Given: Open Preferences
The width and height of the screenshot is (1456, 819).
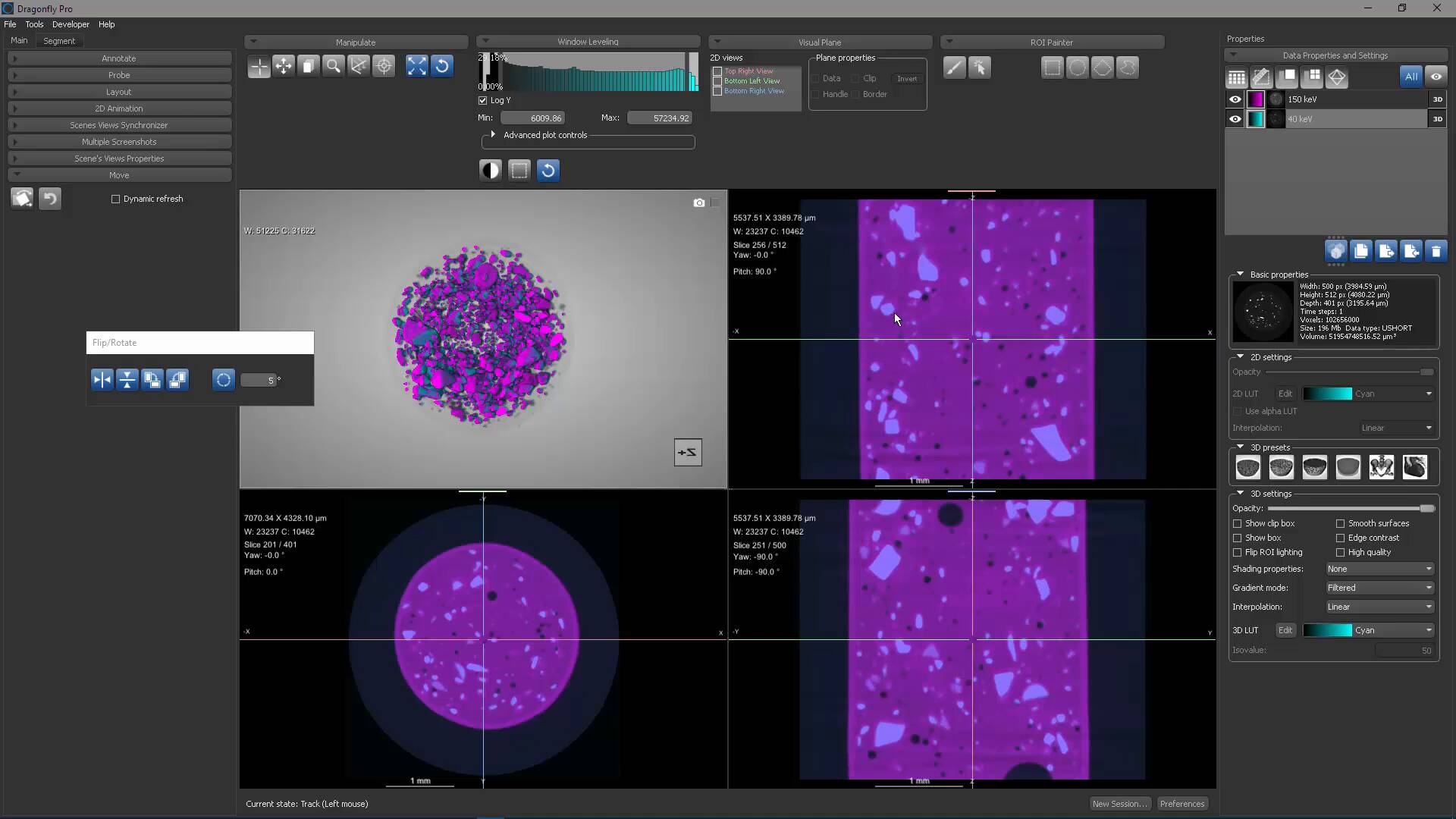Looking at the screenshot, I should tap(1182, 804).
